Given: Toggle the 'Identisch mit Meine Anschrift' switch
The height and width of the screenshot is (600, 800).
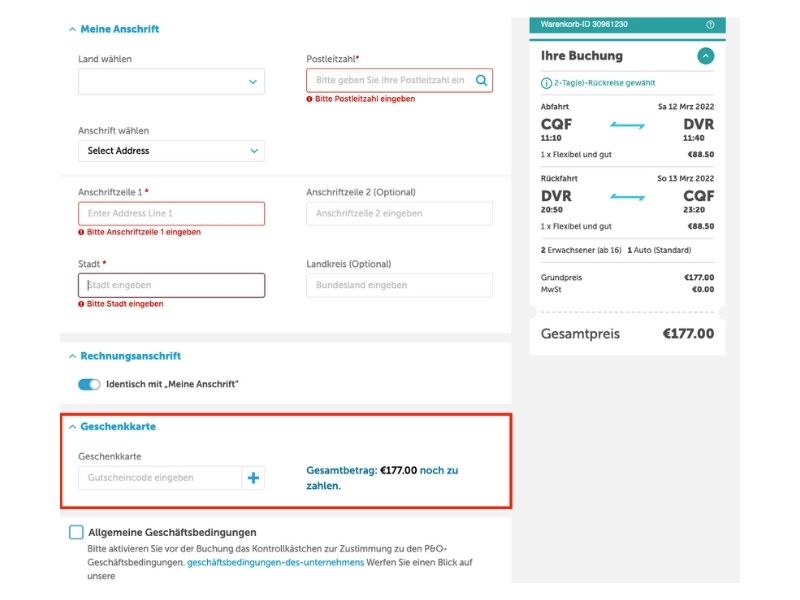Looking at the screenshot, I should [x=89, y=384].
